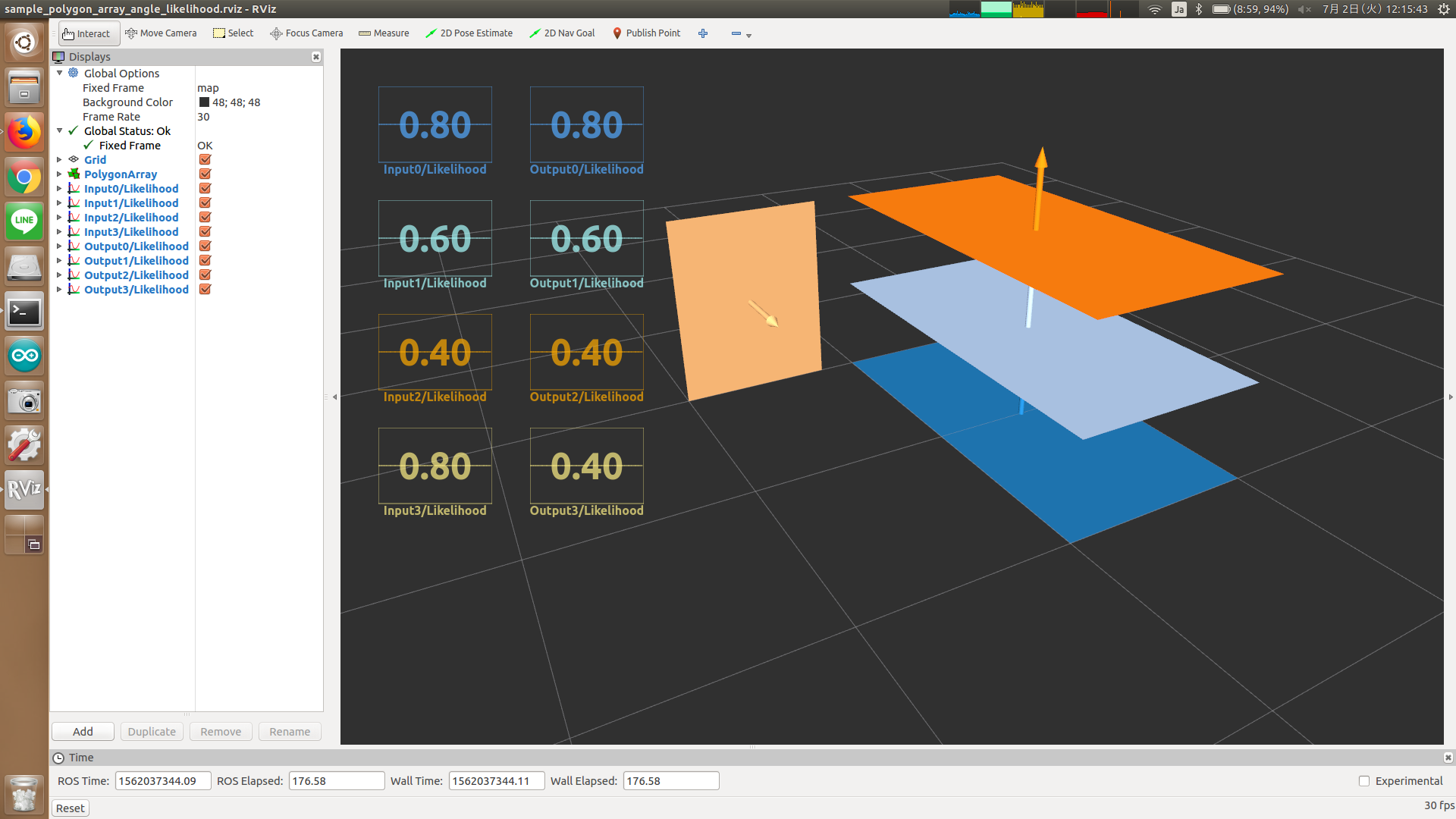The width and height of the screenshot is (1456, 819).
Task: Close the Time panel
Action: click(1448, 758)
